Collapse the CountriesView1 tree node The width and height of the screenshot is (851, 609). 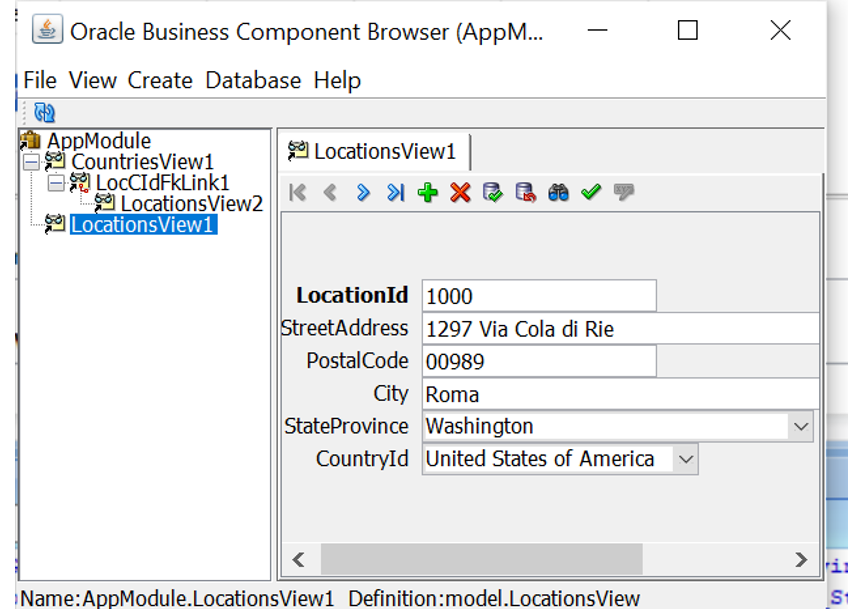point(31,162)
